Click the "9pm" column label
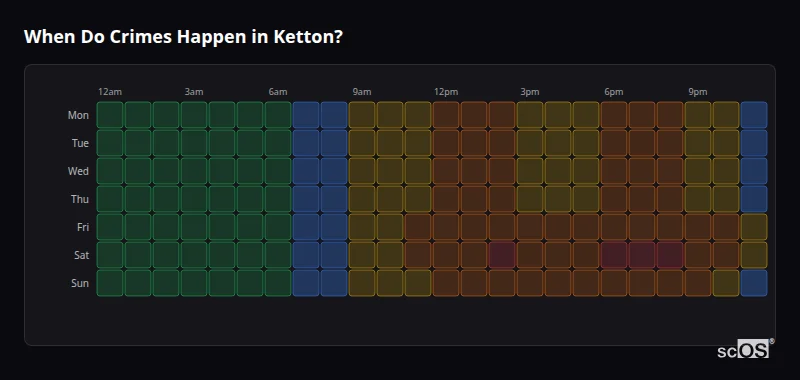 698,92
